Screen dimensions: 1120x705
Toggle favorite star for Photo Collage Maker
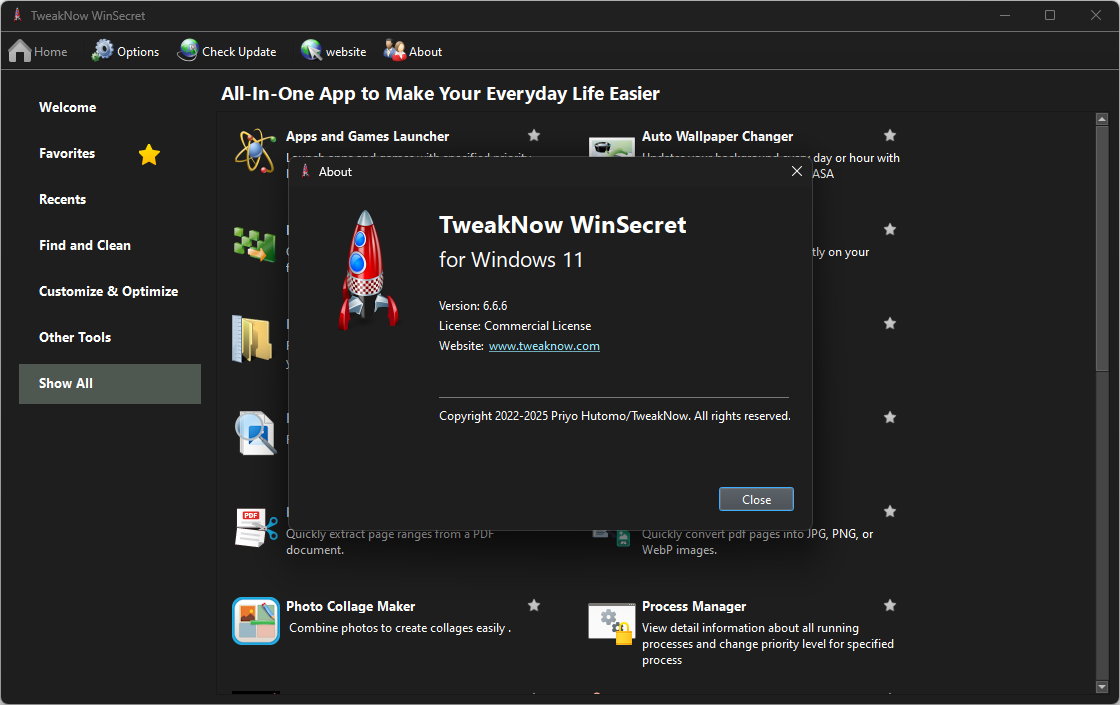point(534,605)
